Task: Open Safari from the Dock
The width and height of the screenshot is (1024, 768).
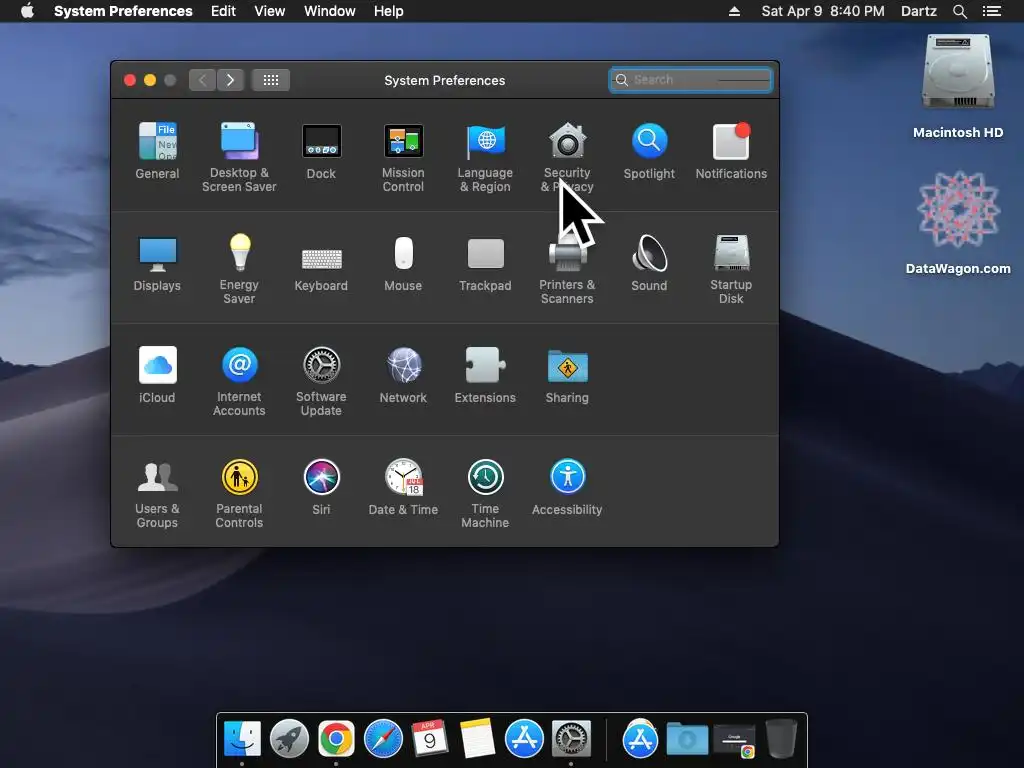Action: [x=383, y=739]
